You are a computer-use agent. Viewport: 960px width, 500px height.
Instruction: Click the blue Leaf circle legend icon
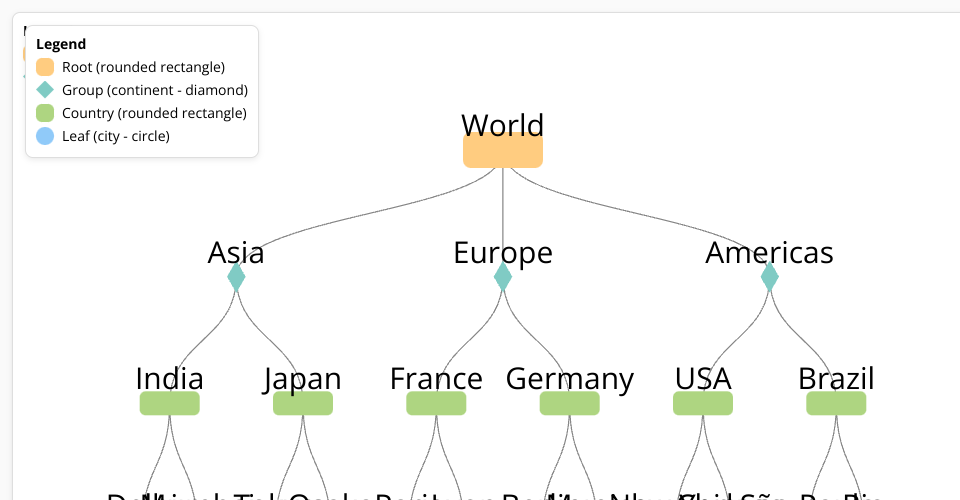coord(45,136)
